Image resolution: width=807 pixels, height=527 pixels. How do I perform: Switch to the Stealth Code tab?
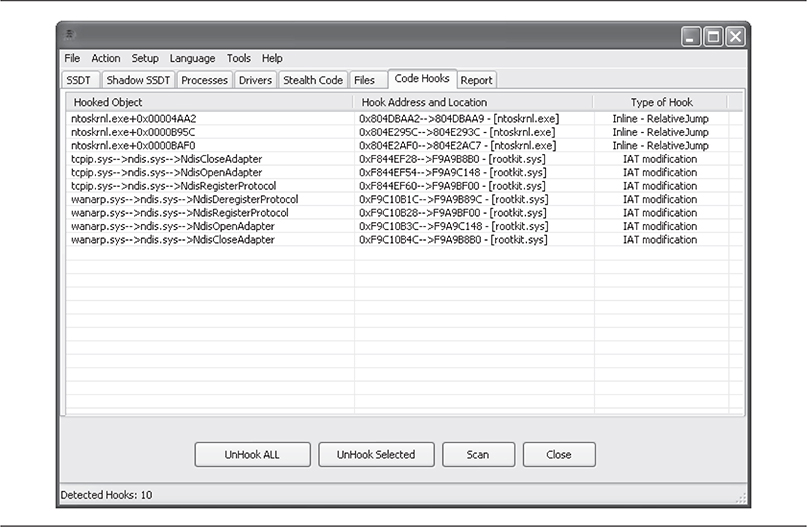[313, 80]
